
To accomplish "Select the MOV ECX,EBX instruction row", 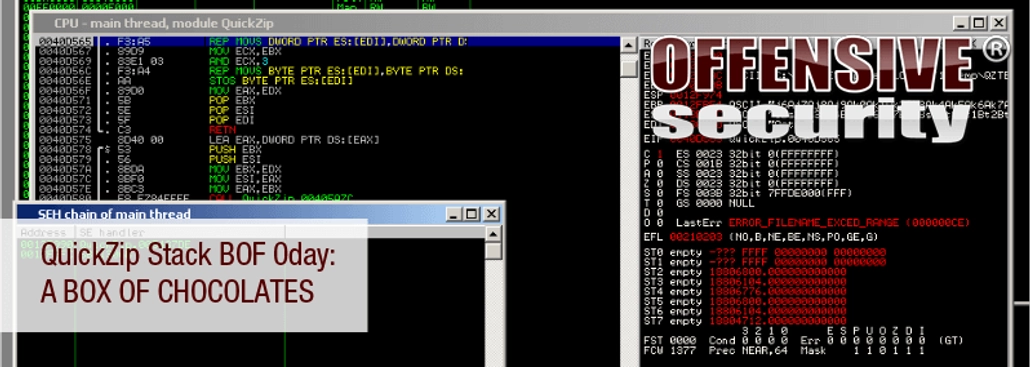I will 327,51.
